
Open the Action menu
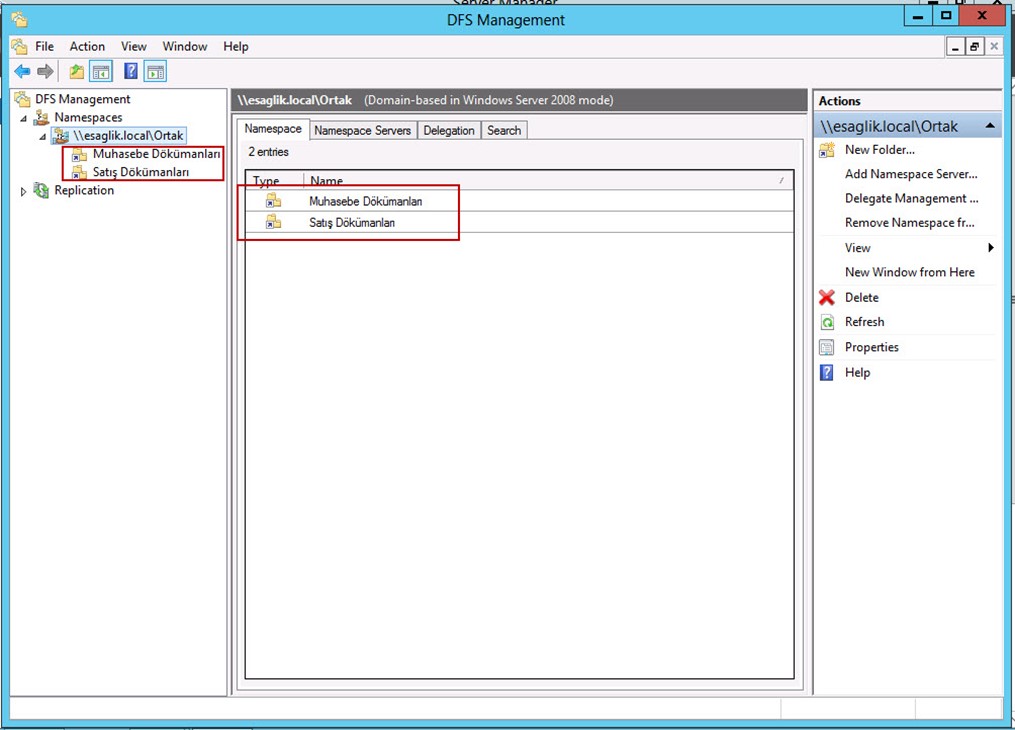point(87,47)
